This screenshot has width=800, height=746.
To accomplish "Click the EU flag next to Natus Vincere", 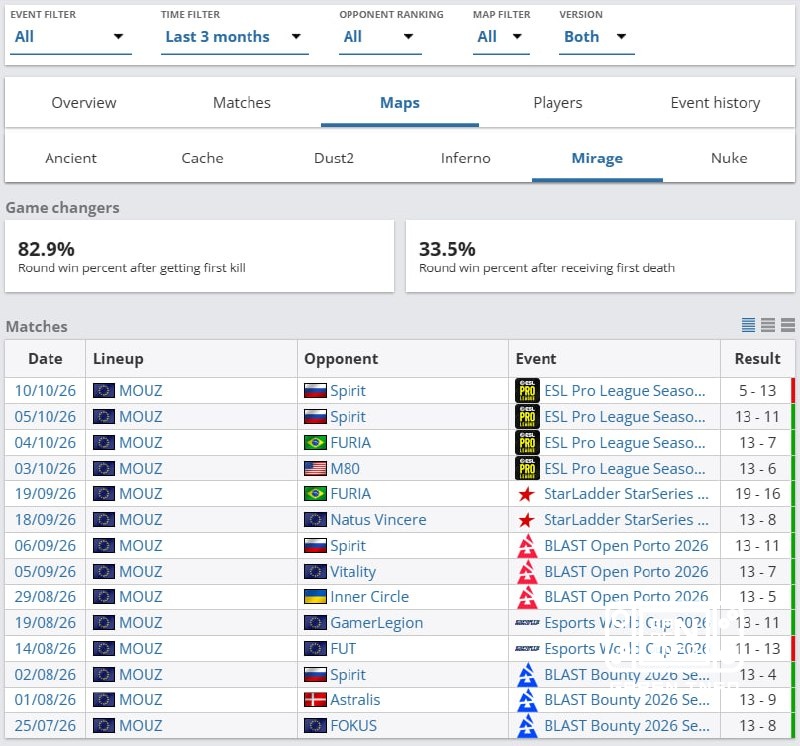I will pos(315,519).
